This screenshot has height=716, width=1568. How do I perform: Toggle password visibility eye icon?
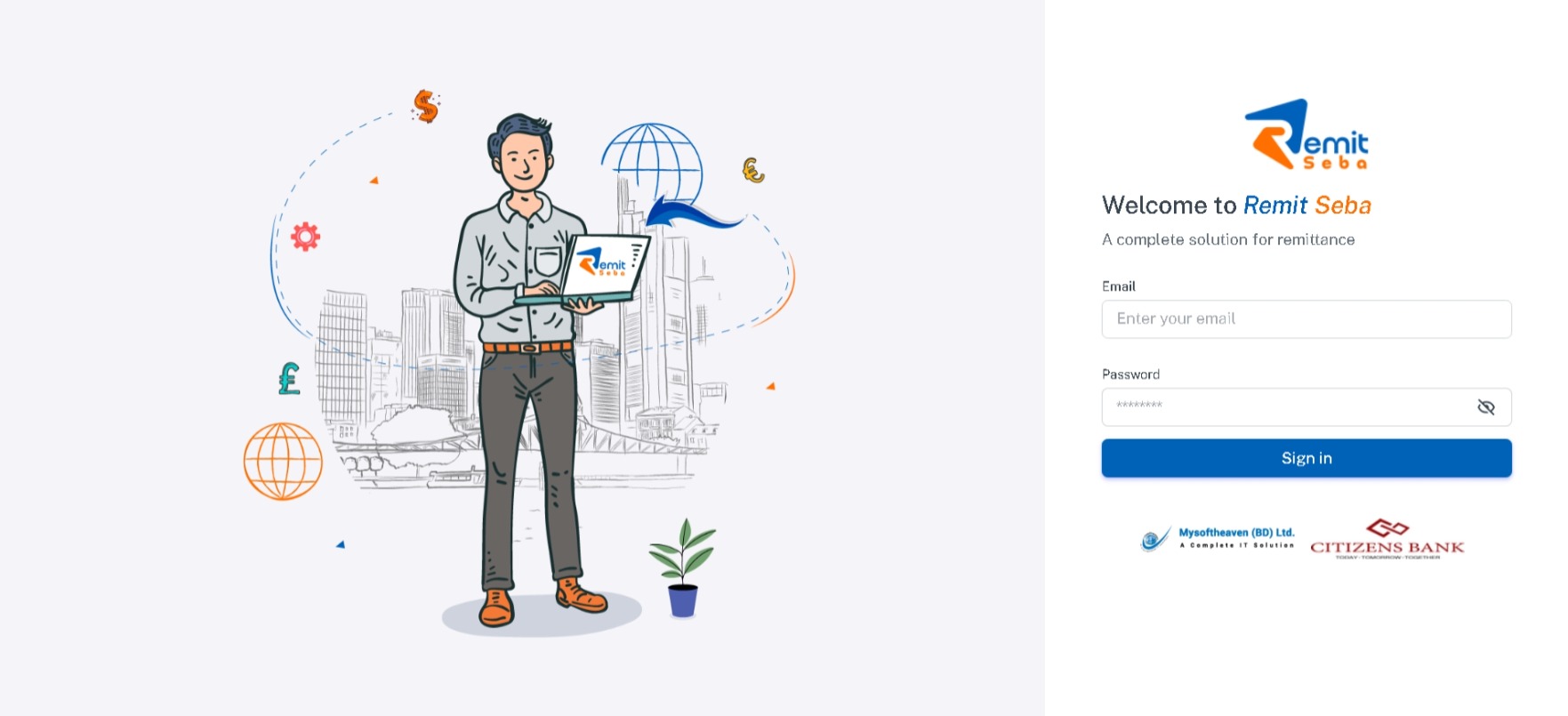1485,407
